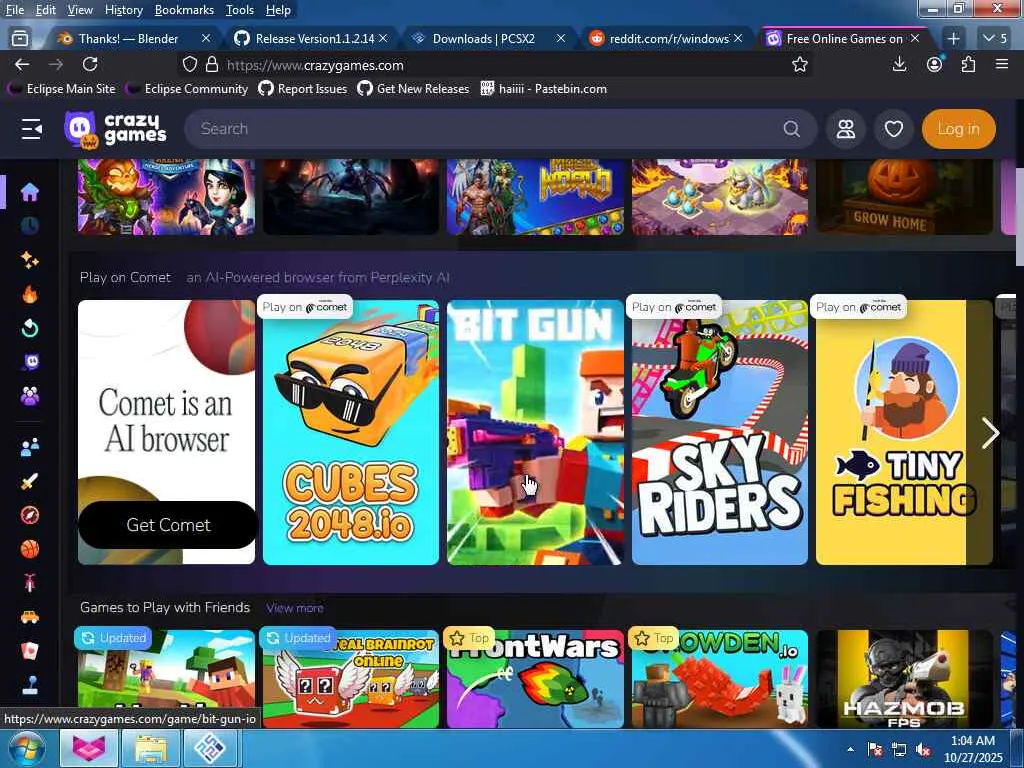Viewport: 1024px width, 768px height.
Task: Click the Get Comet button
Action: point(168,525)
